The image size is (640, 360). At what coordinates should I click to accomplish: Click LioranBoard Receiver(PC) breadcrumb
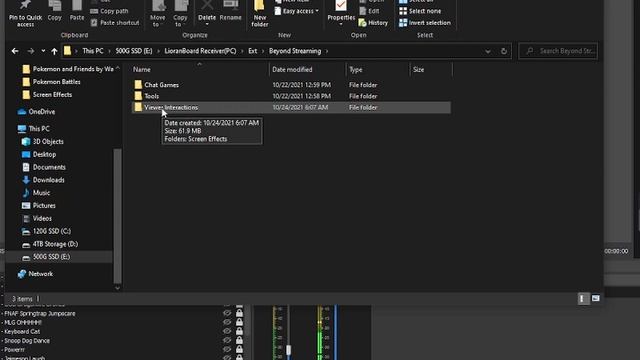point(200,51)
